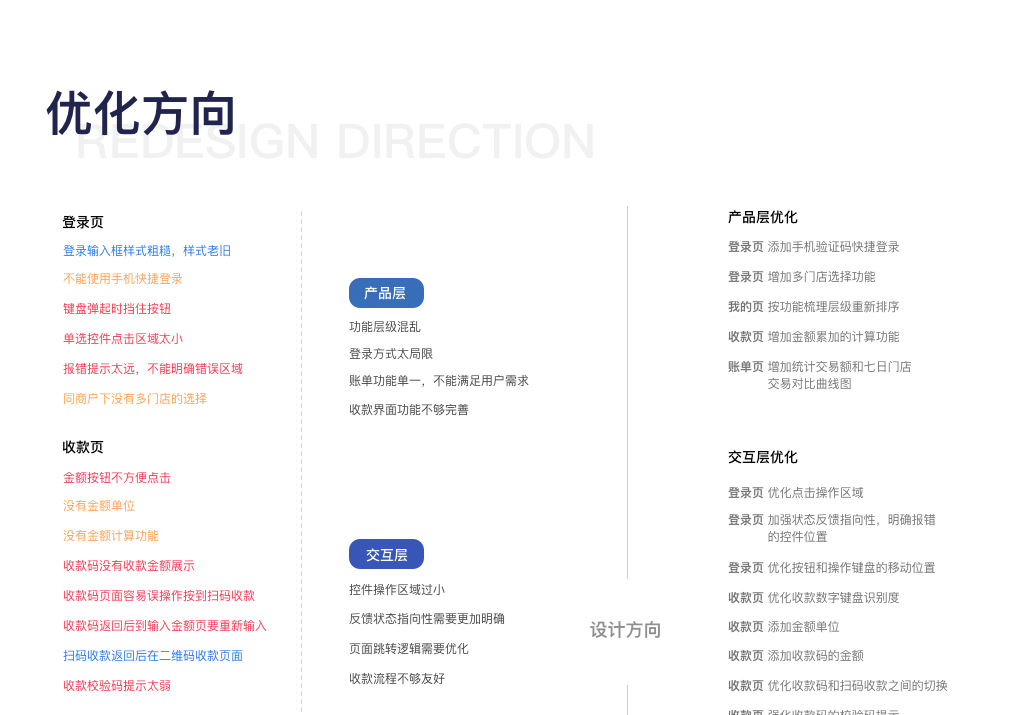The height and width of the screenshot is (715, 1024).
Task: Click blue text 登录输入框样式粗糙，样式老旧
Action: (147, 251)
